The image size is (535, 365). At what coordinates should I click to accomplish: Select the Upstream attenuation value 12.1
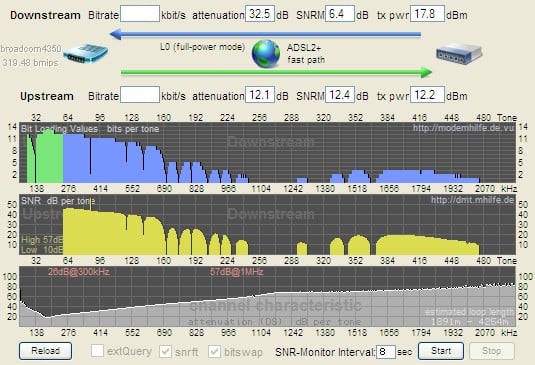(x=260, y=94)
